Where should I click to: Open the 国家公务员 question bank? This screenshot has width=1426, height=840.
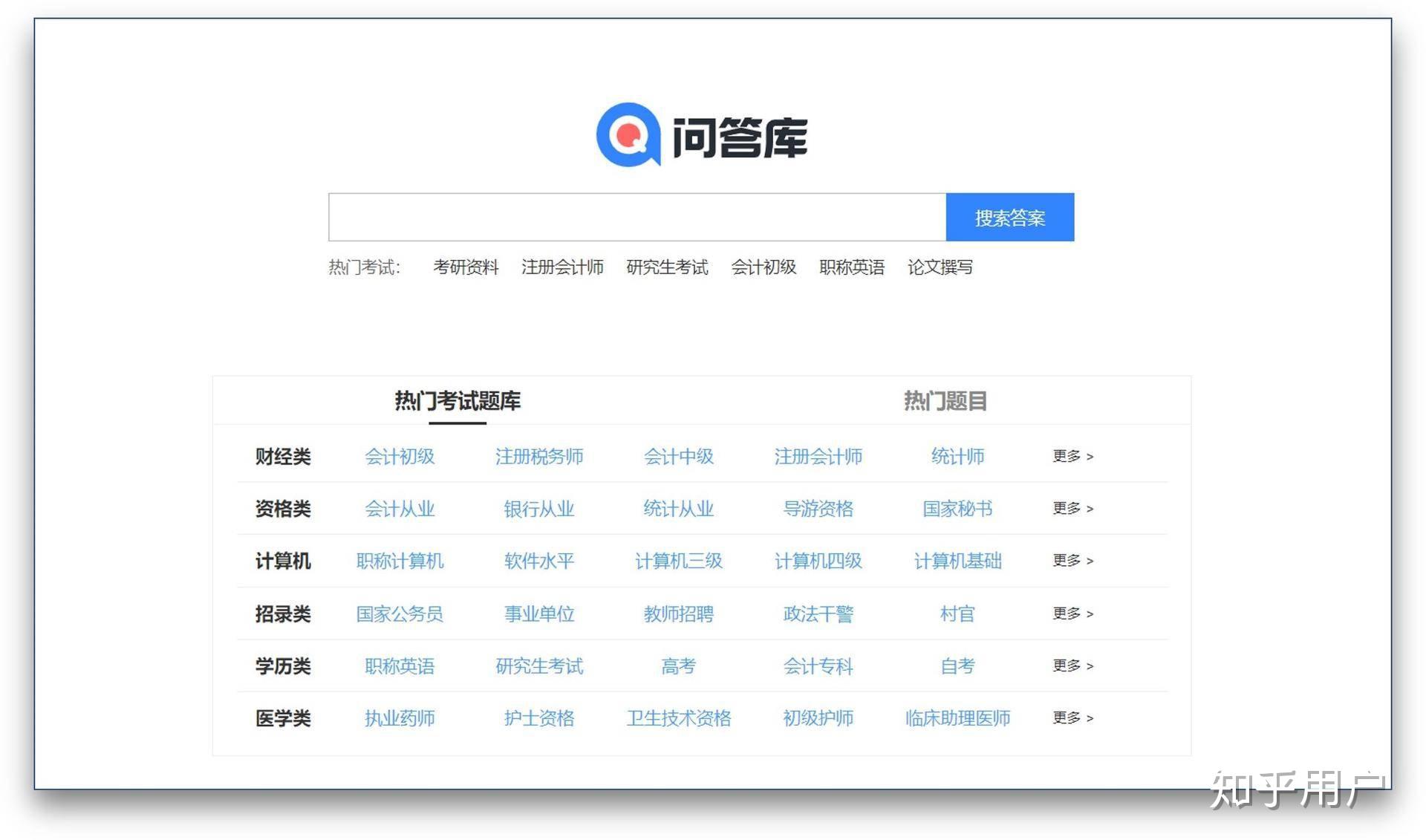coord(400,613)
